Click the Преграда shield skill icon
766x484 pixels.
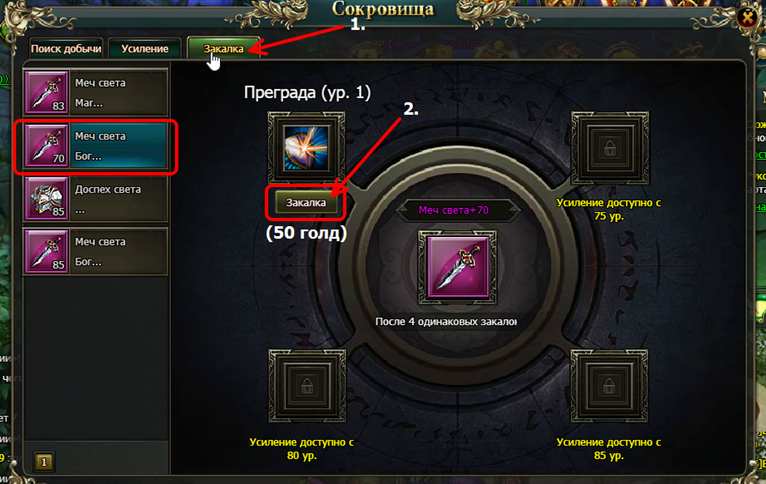[x=306, y=148]
